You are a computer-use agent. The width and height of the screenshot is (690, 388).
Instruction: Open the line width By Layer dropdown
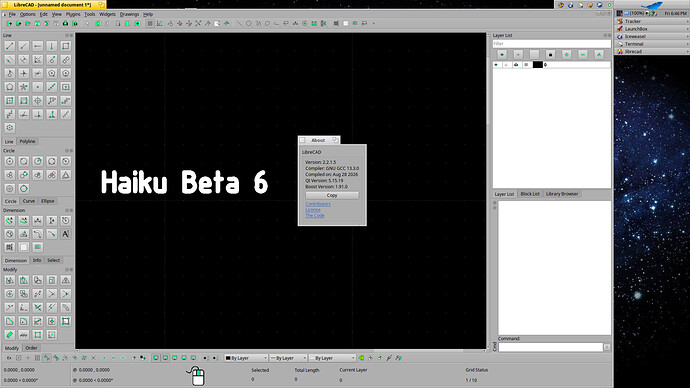pos(288,358)
